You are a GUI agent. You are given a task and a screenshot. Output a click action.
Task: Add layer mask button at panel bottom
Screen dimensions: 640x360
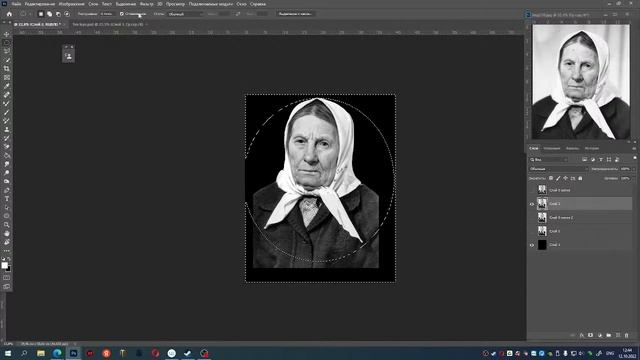point(591,335)
